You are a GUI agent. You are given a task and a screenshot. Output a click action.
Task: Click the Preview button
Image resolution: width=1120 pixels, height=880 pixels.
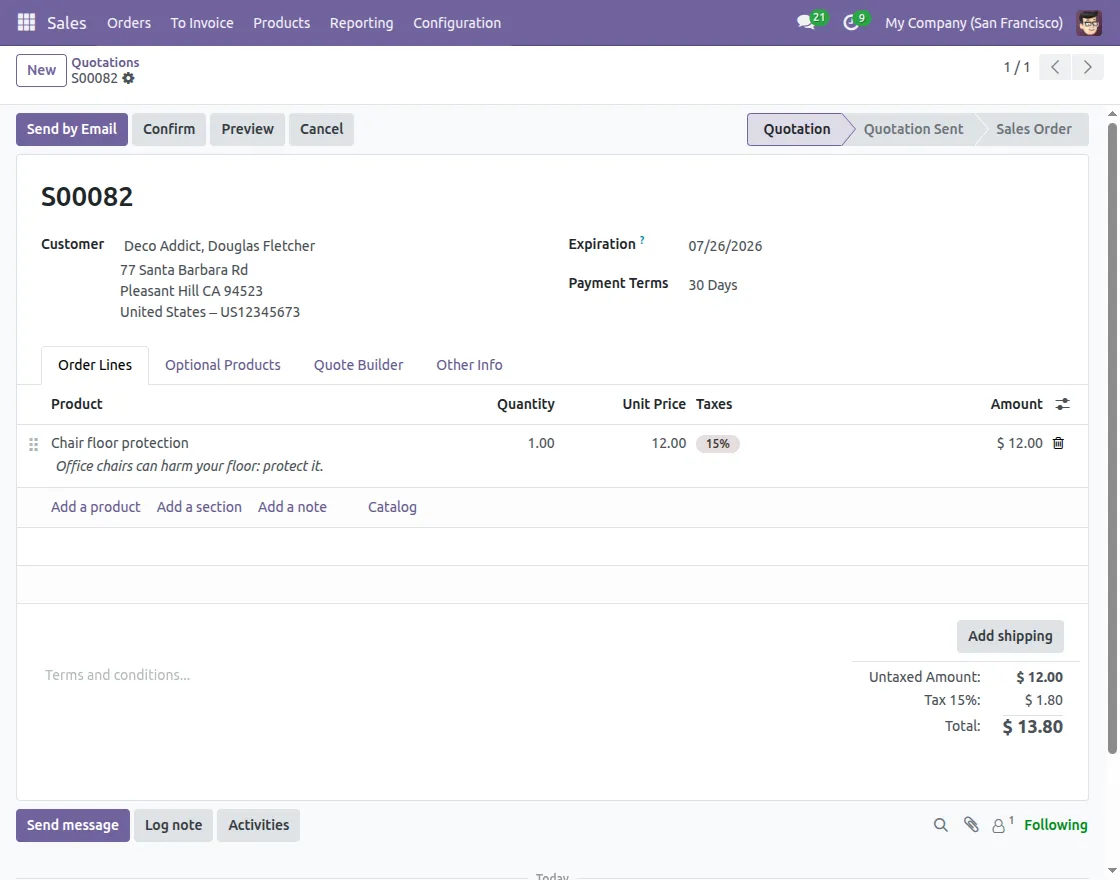click(247, 129)
